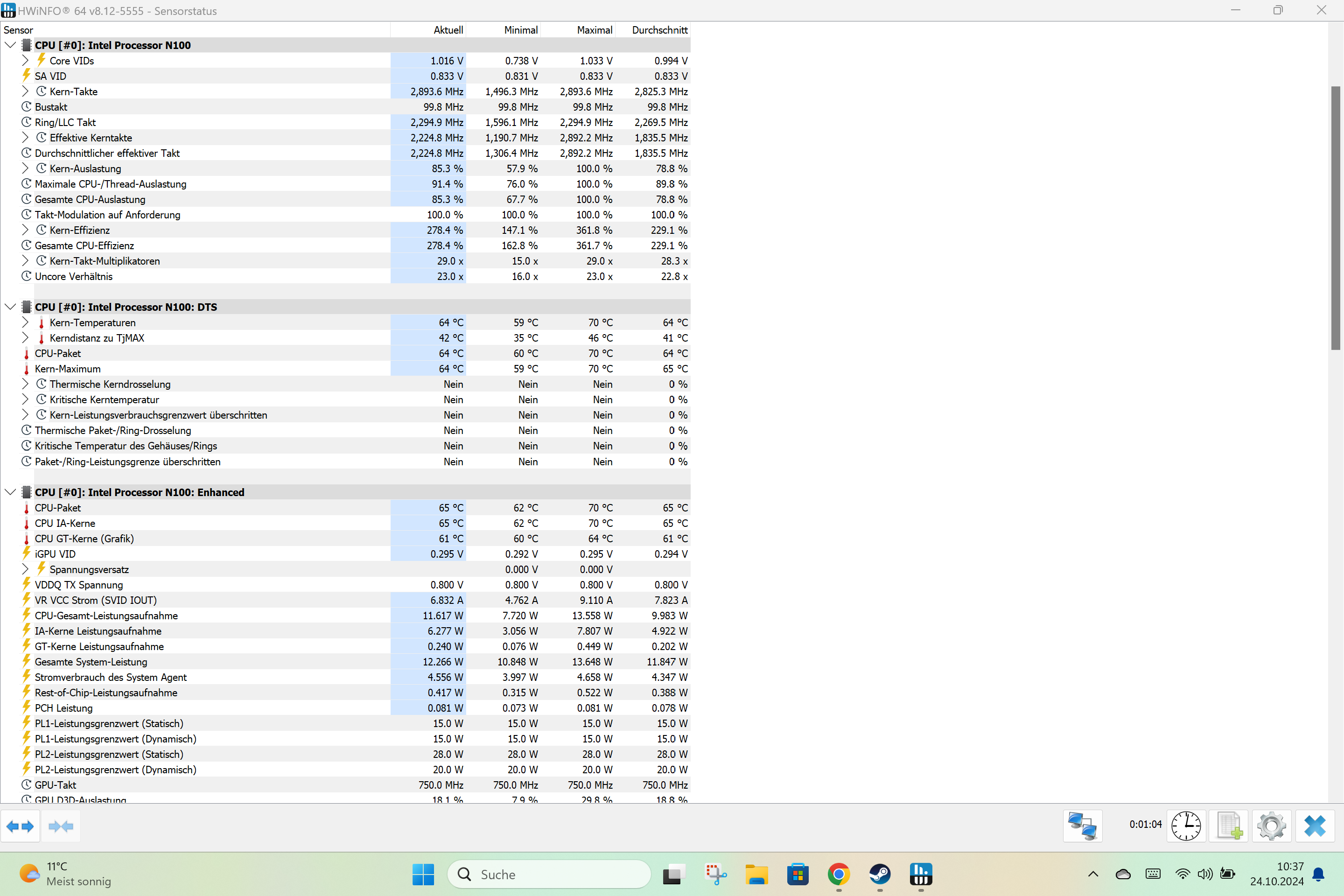
Task: Open Task View from the taskbar
Action: [x=674, y=874]
